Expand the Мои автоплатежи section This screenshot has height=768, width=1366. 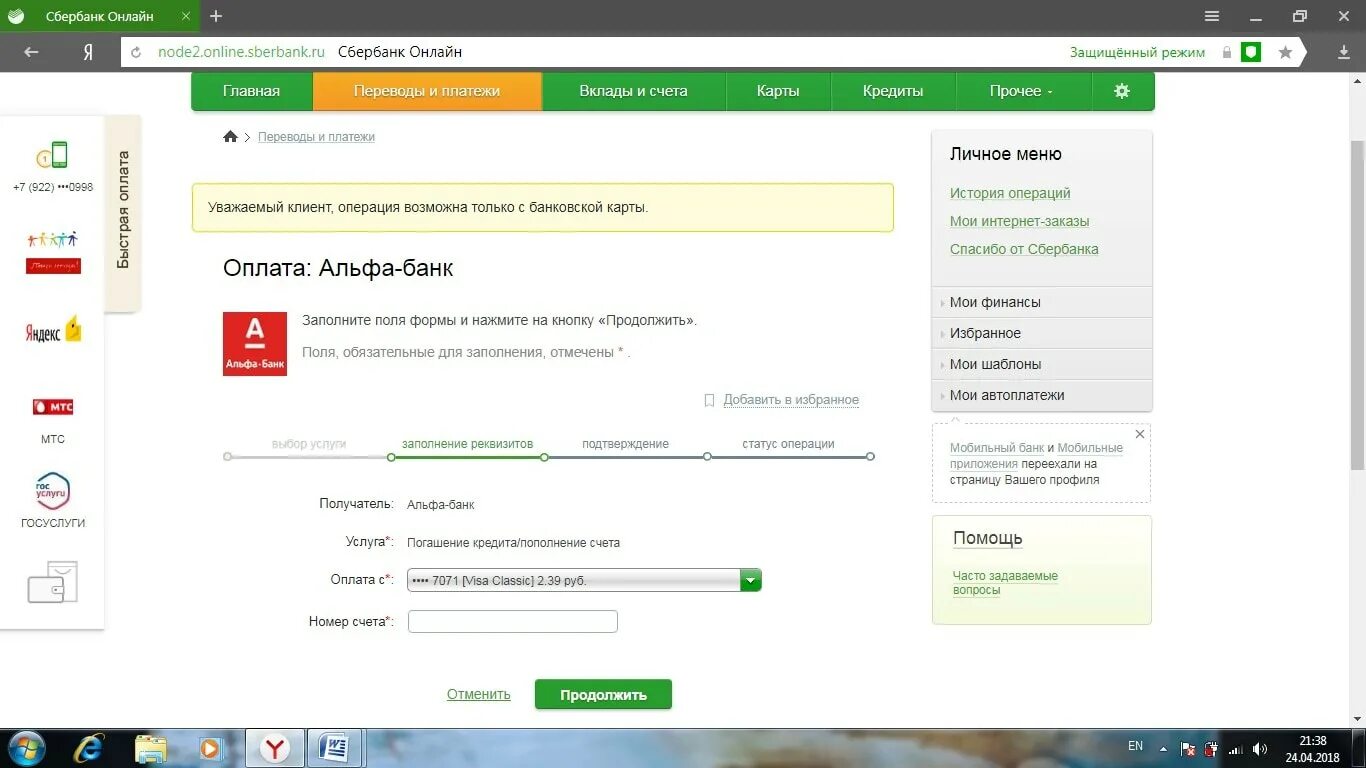1042,395
